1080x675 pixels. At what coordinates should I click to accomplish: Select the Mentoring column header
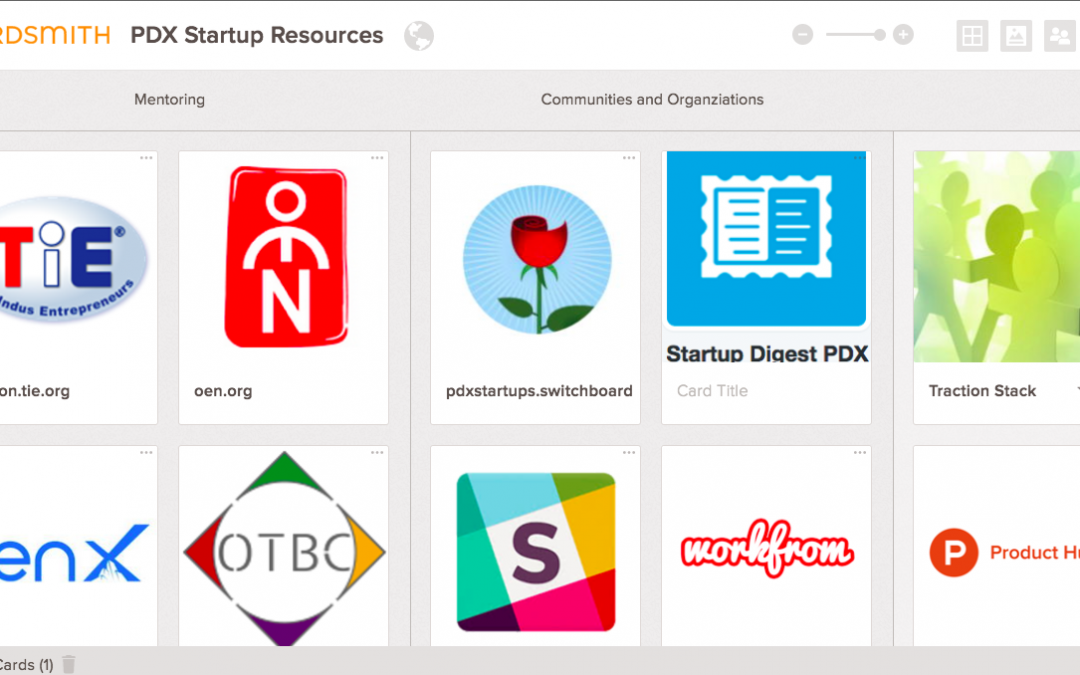(169, 100)
